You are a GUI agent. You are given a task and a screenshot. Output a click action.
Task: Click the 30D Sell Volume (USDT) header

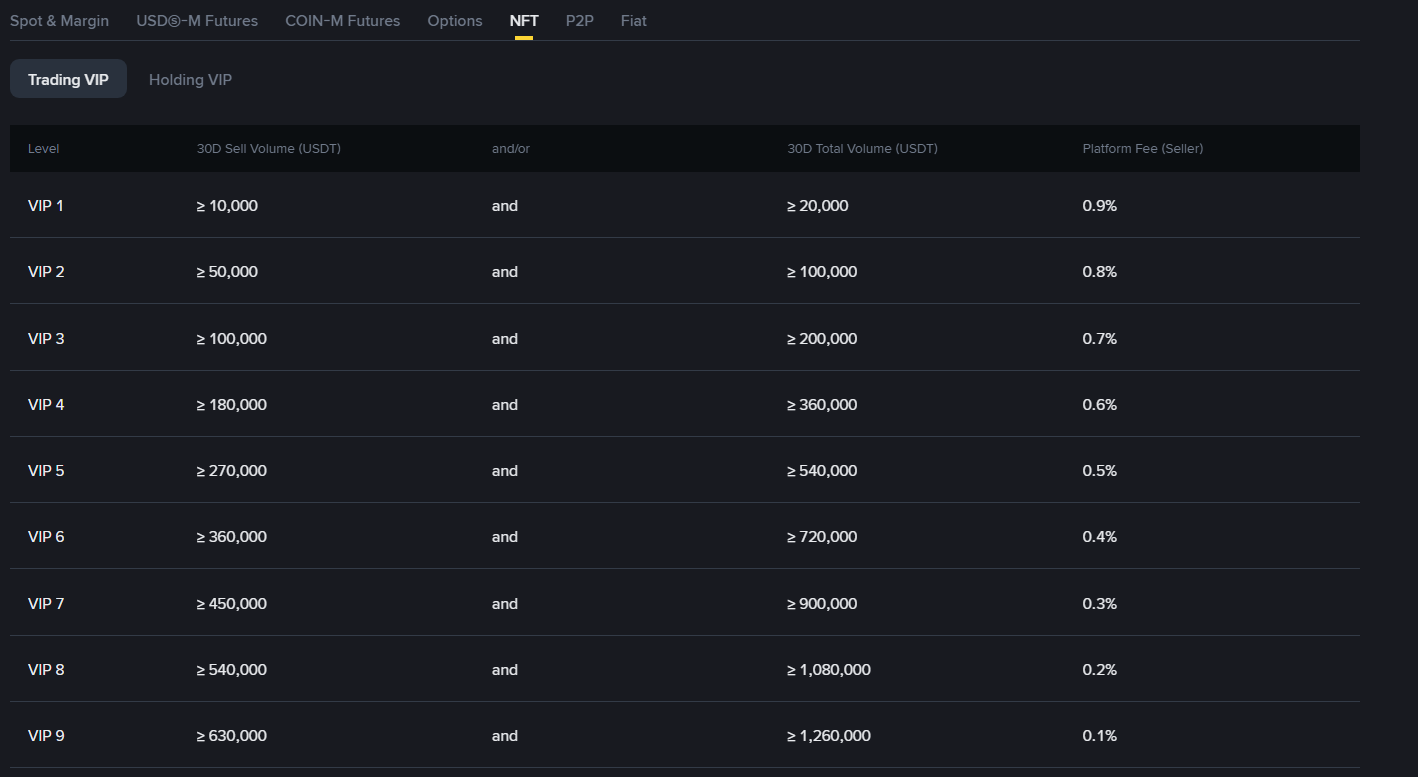(269, 148)
